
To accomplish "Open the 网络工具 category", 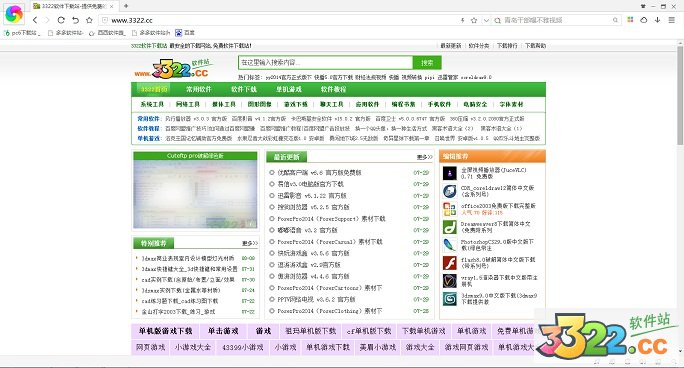I will pos(188,104).
